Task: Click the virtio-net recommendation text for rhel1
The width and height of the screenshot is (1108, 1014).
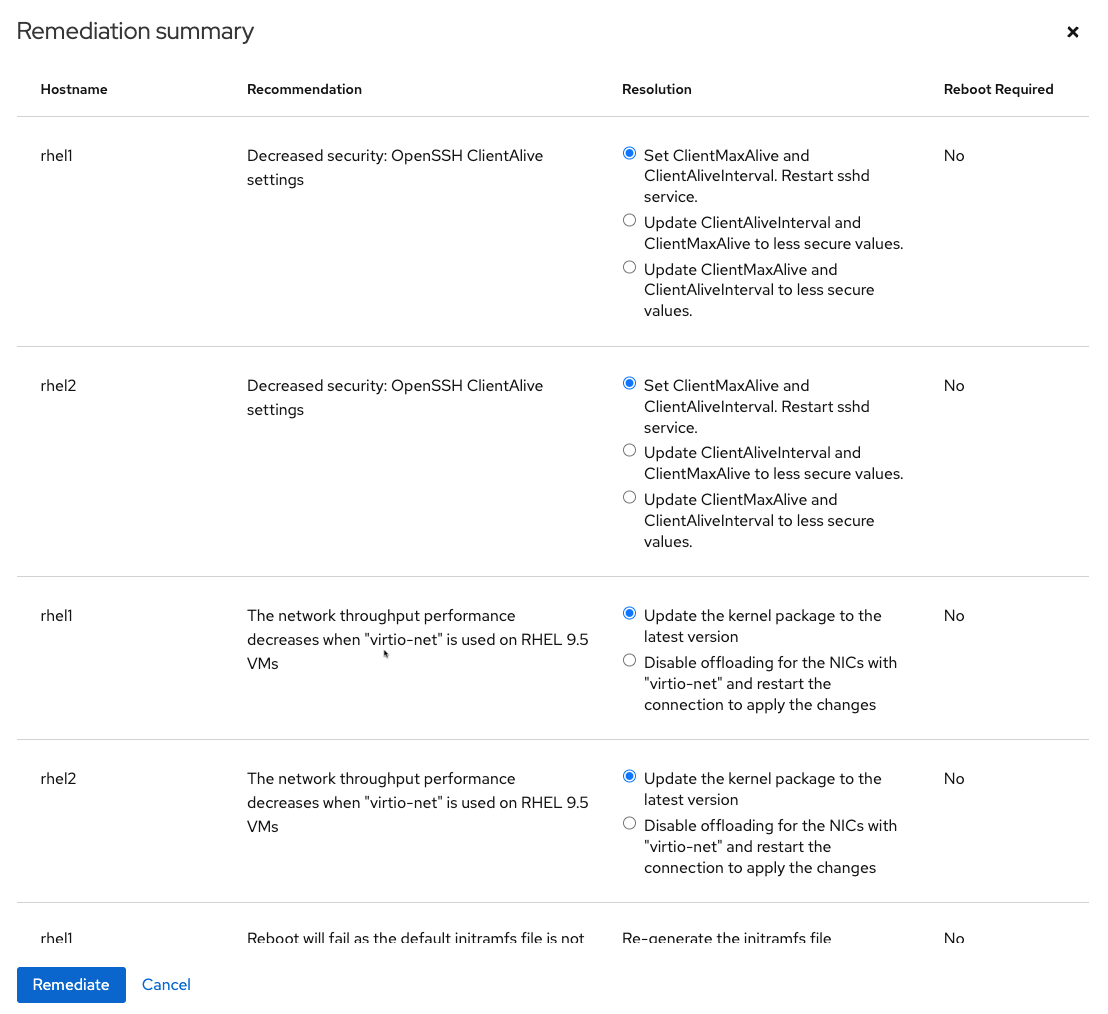Action: click(417, 639)
